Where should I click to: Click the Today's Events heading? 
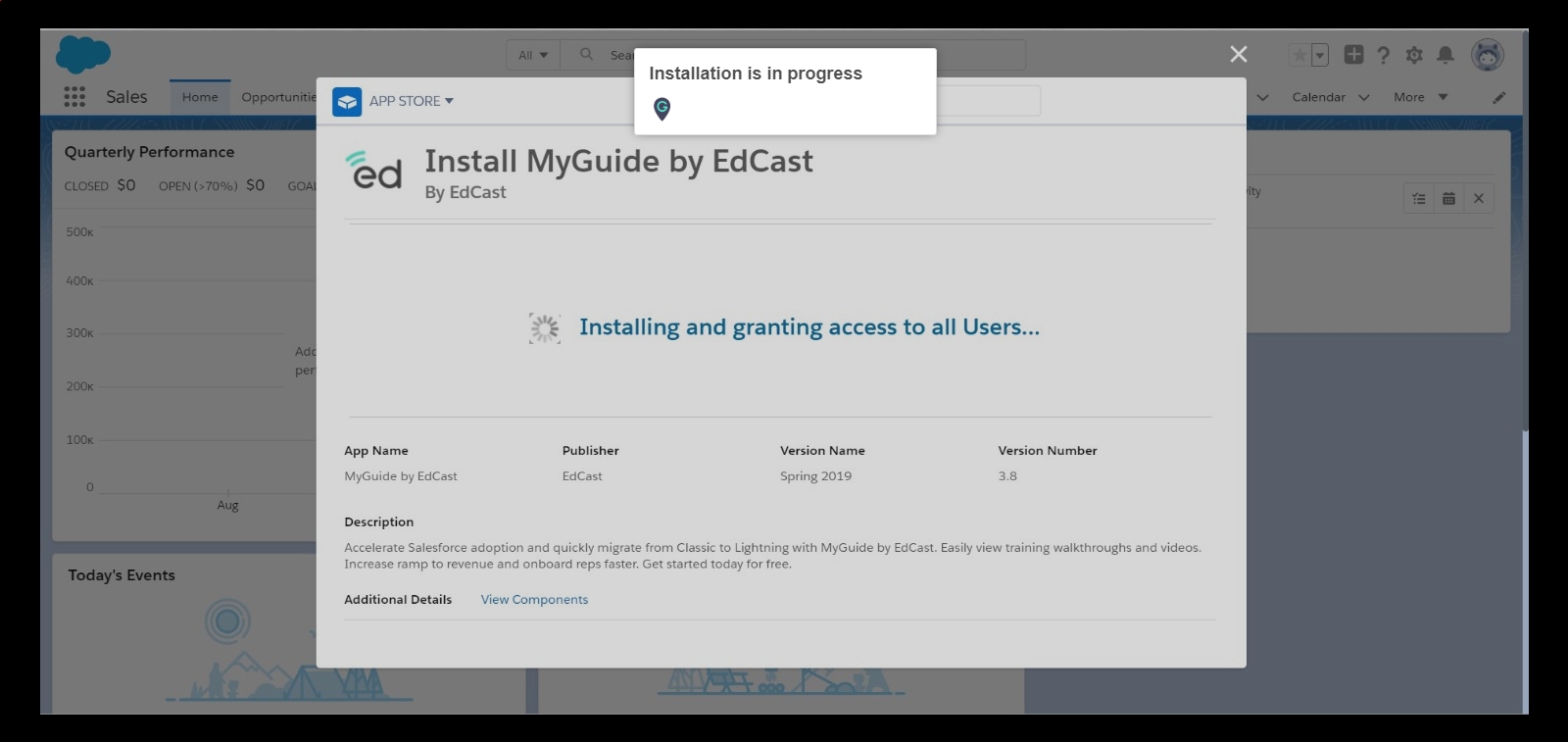(x=122, y=575)
